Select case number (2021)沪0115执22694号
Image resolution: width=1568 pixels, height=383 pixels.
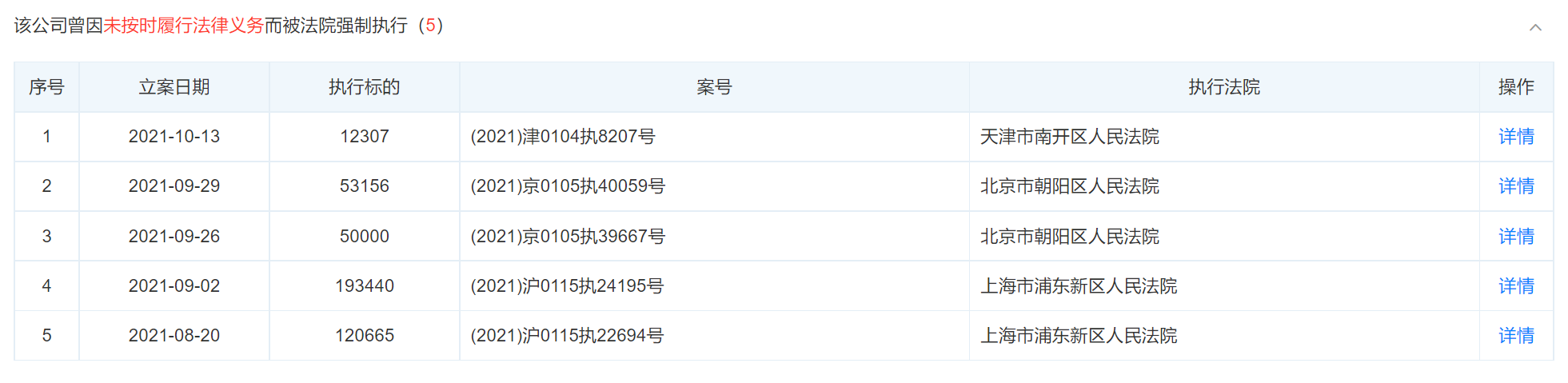(567, 336)
